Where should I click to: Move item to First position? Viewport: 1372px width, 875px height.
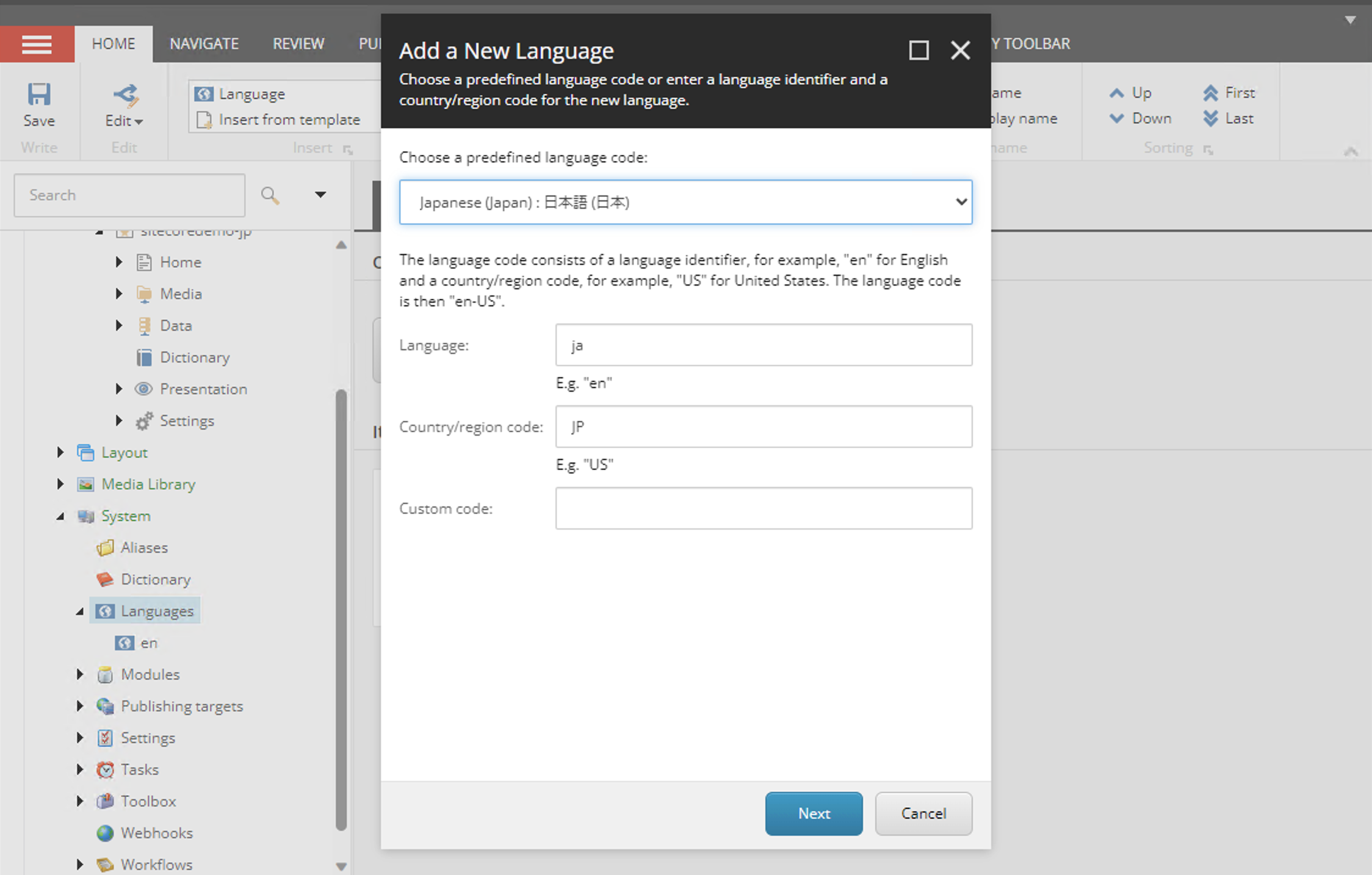1229,93
